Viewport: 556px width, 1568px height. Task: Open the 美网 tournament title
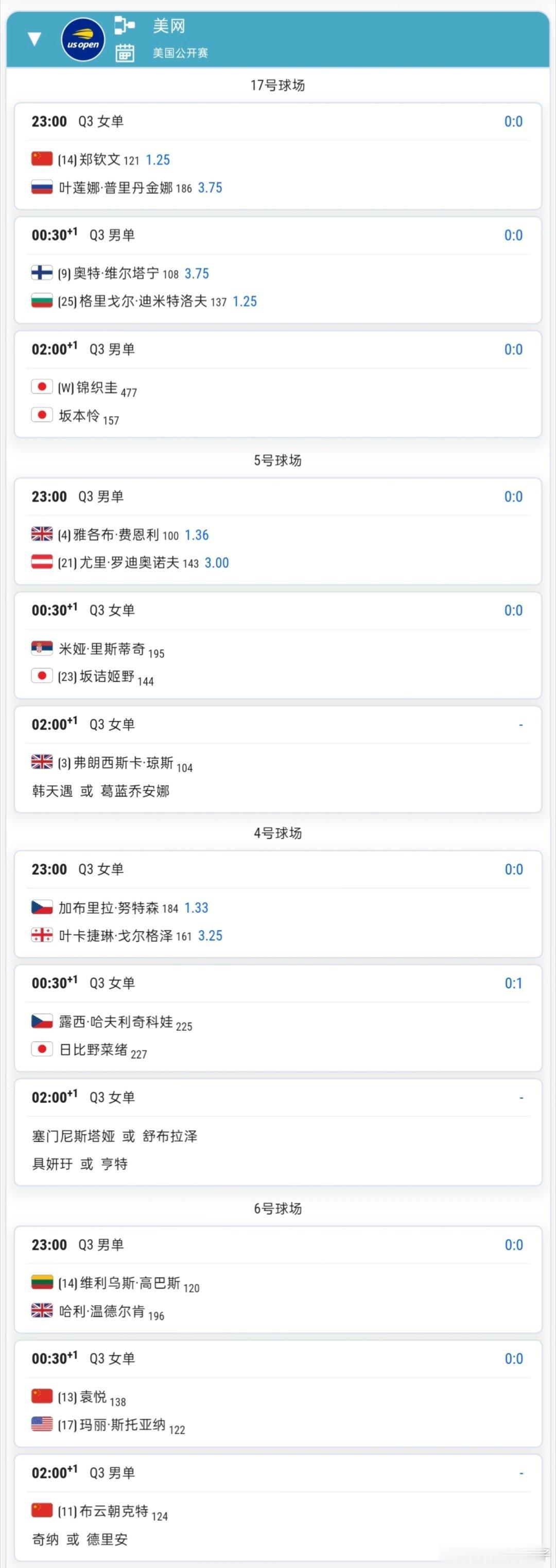(169, 26)
